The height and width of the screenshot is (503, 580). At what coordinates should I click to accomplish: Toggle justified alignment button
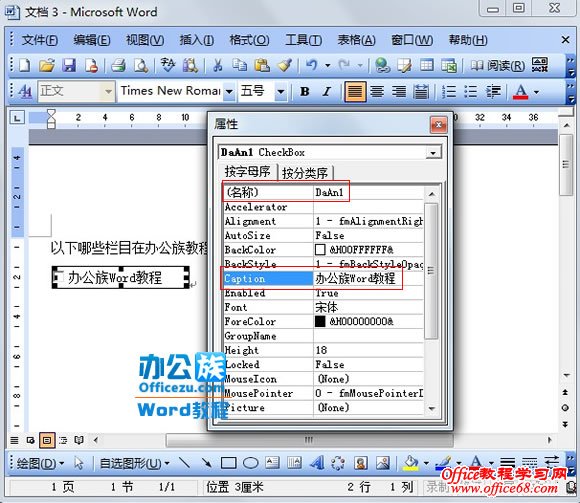(x=355, y=91)
